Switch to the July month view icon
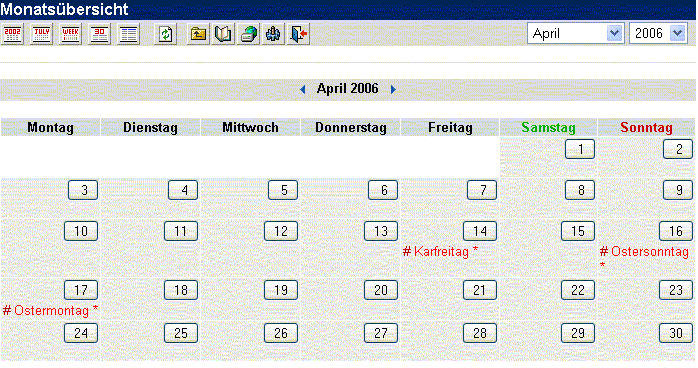Image resolution: width=698 pixels, height=368 pixels. click(x=41, y=34)
